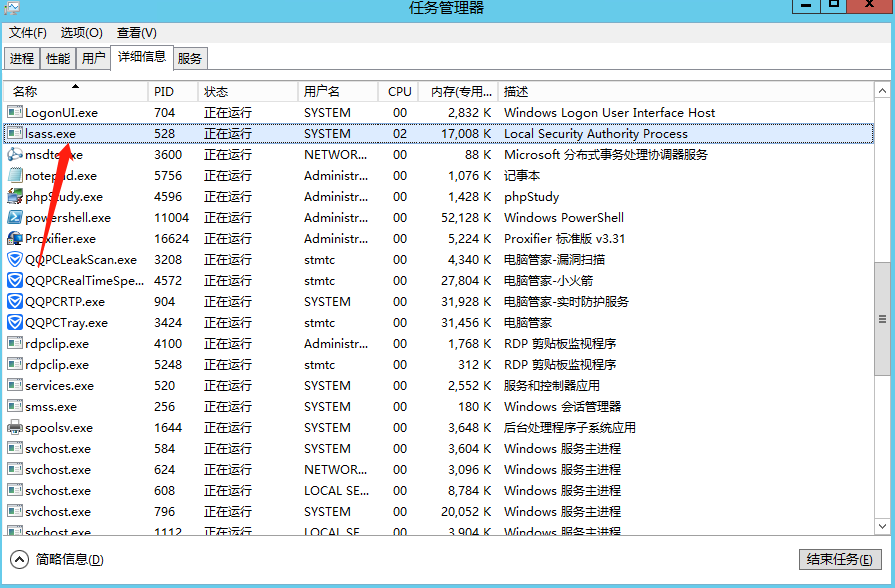
Task: Click description 电脑管家-实时防护服务
Action: click(566, 301)
